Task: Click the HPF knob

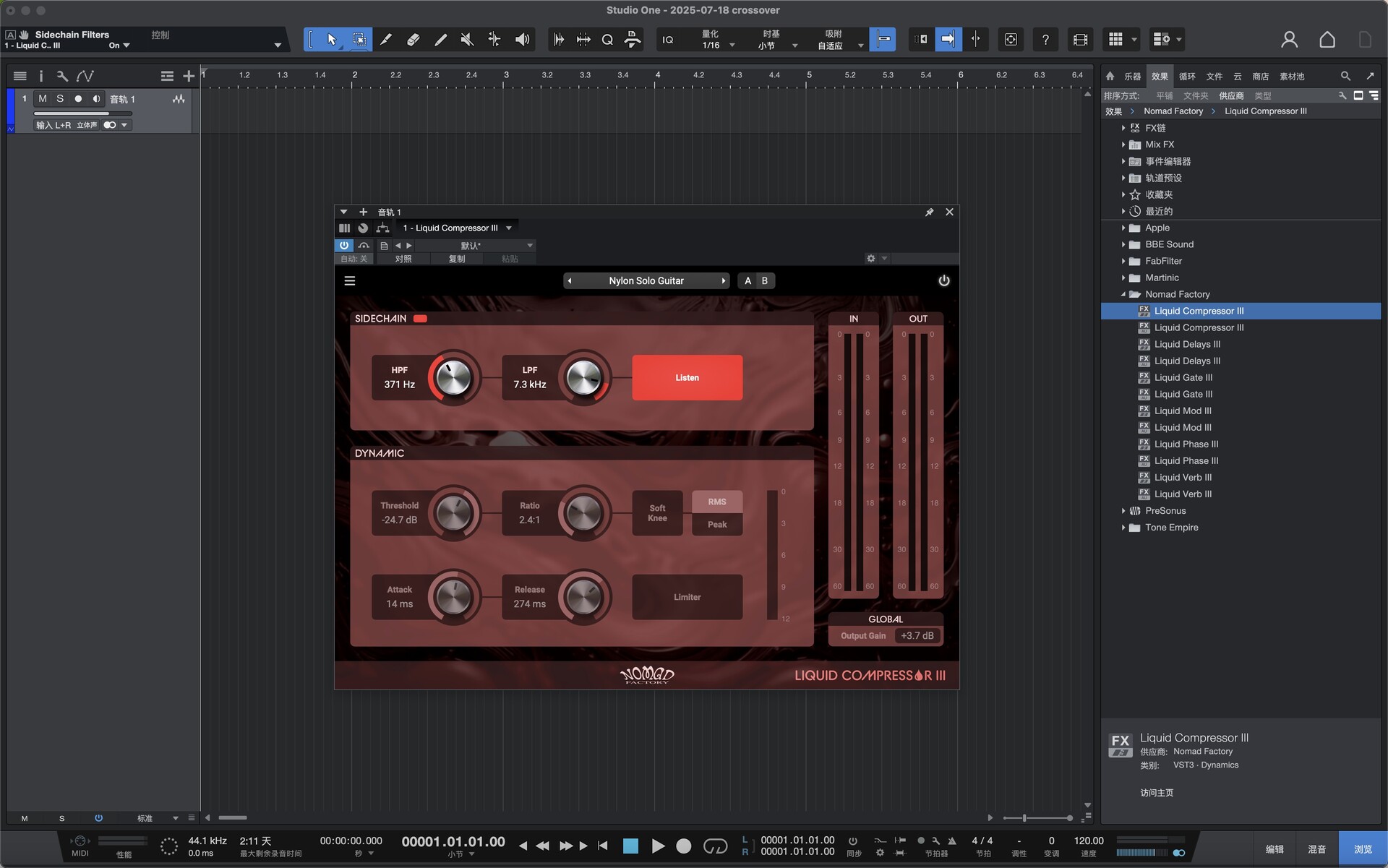Action: (454, 378)
